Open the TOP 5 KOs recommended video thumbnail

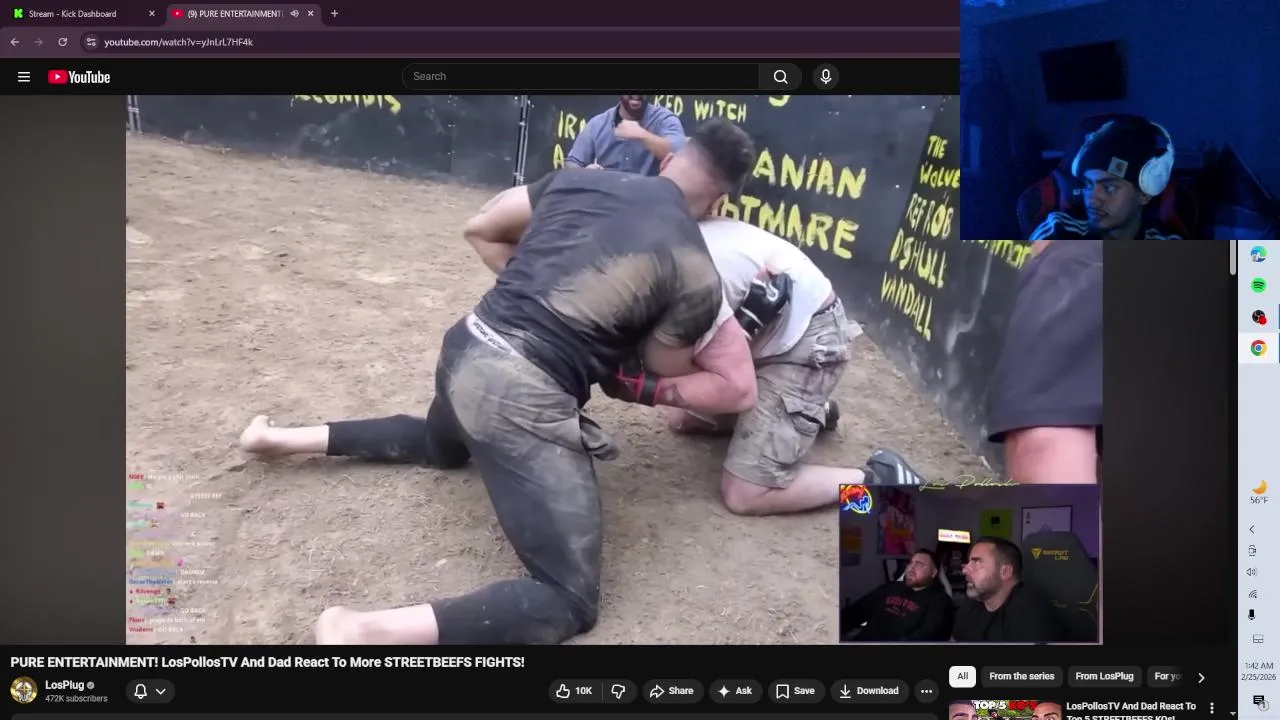1004,709
